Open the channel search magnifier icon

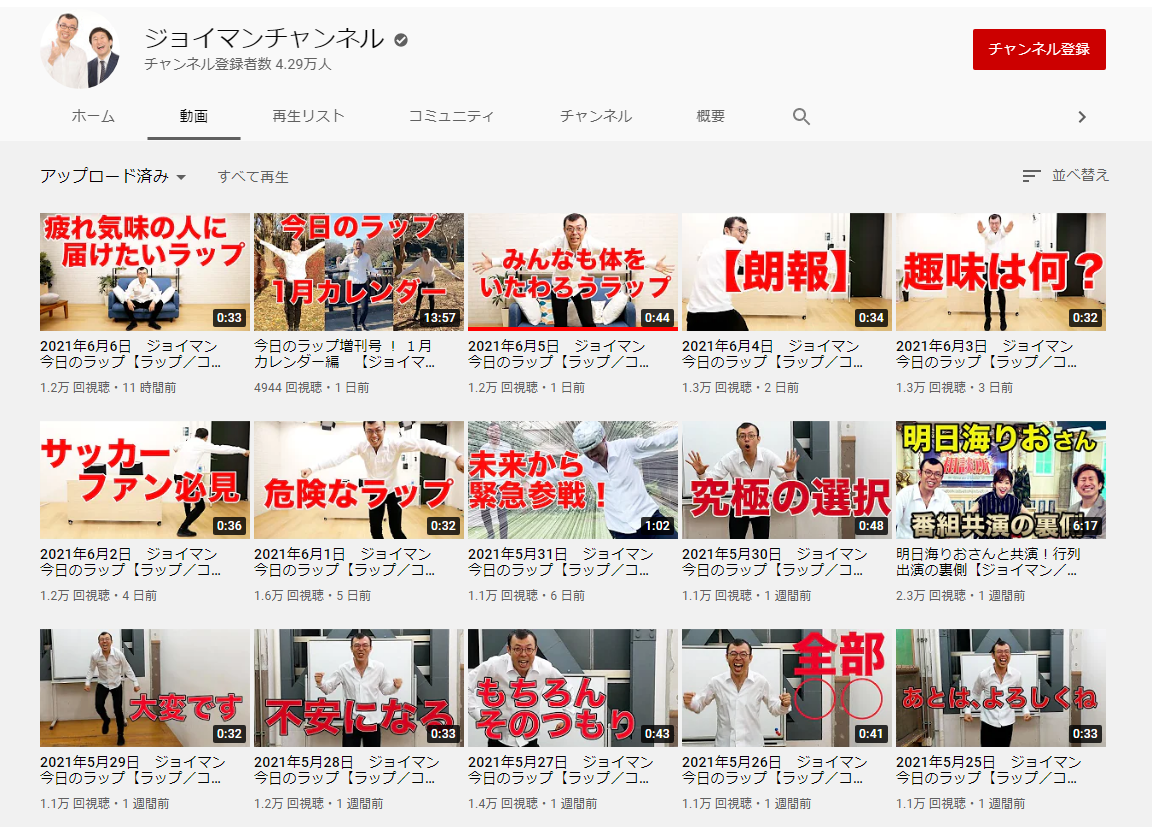[801, 117]
